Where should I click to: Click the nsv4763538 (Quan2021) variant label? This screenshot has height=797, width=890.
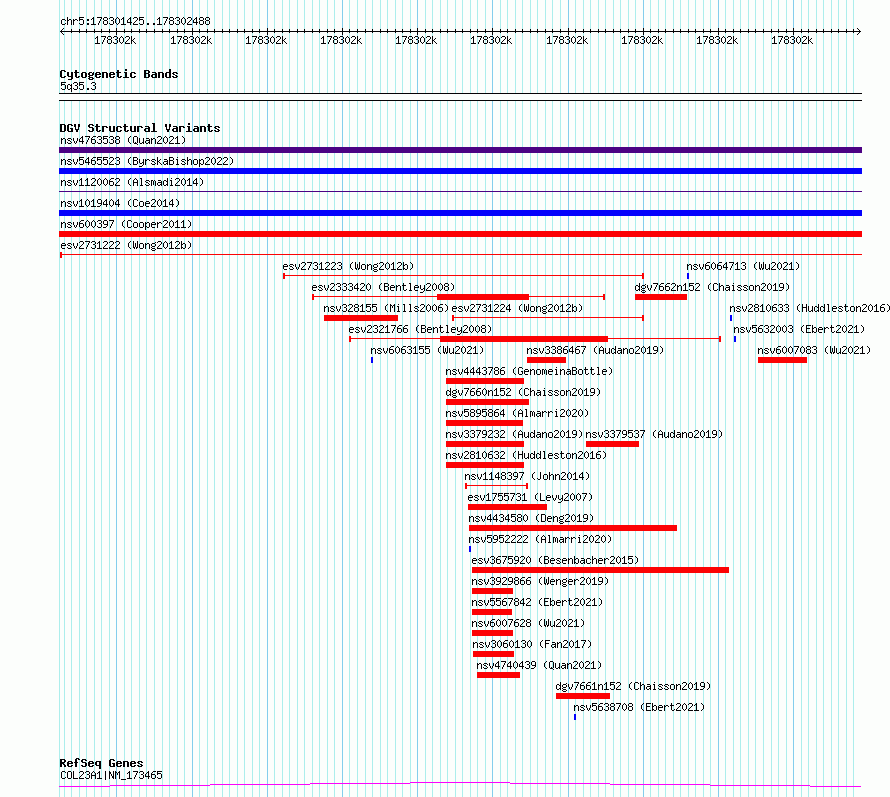tap(123, 140)
